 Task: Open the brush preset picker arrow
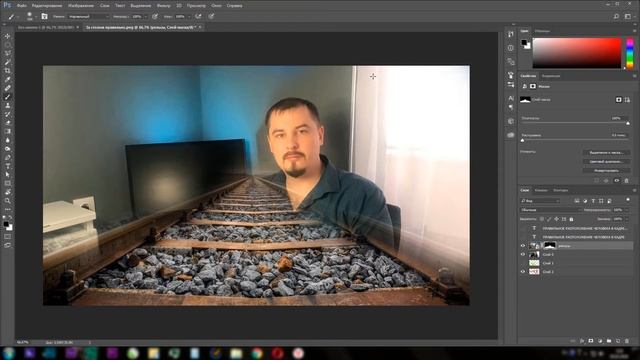[35, 17]
